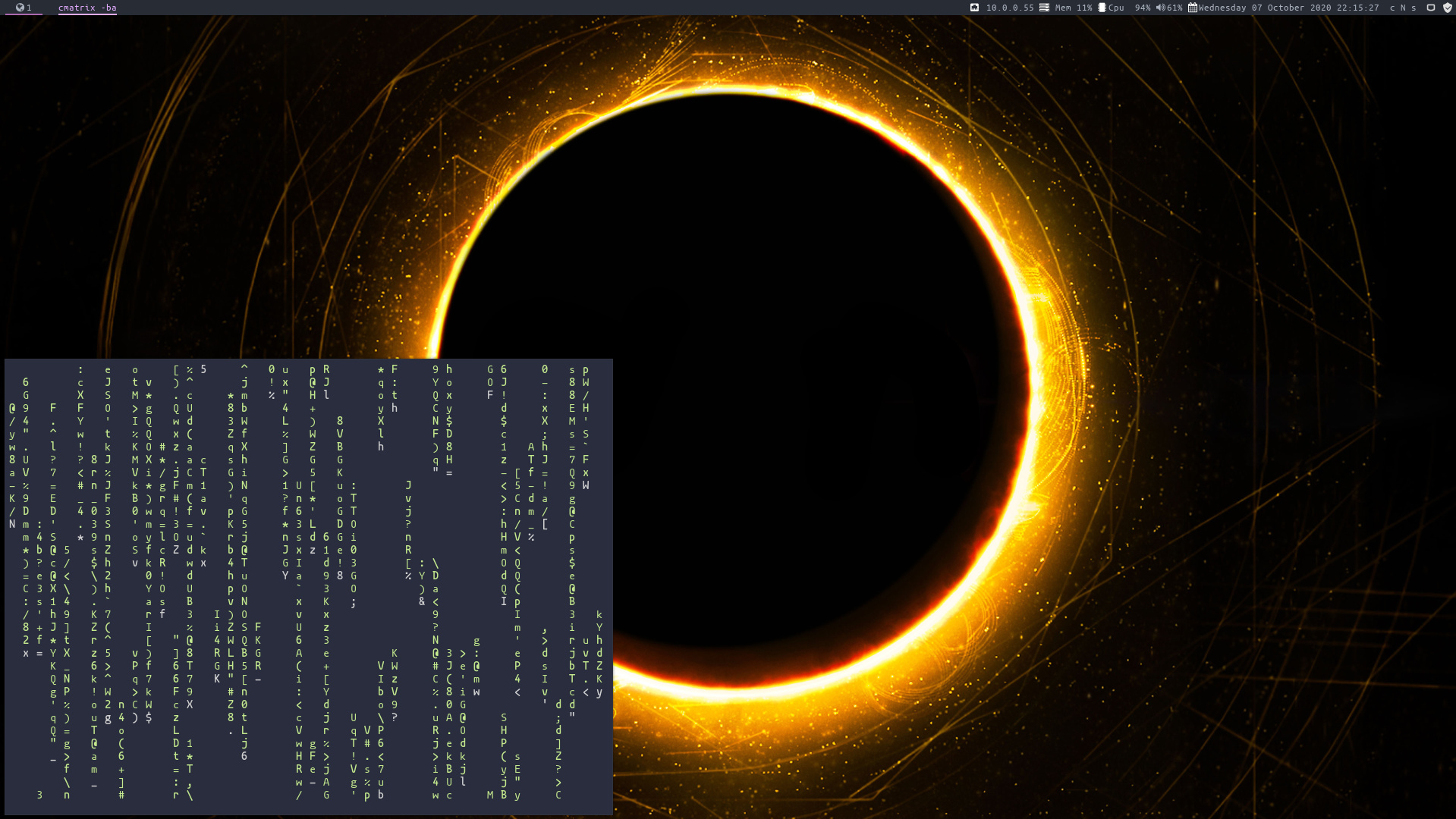This screenshot has width=1456, height=819.
Task: Mute audio via the speaker icon
Action: point(1160,8)
